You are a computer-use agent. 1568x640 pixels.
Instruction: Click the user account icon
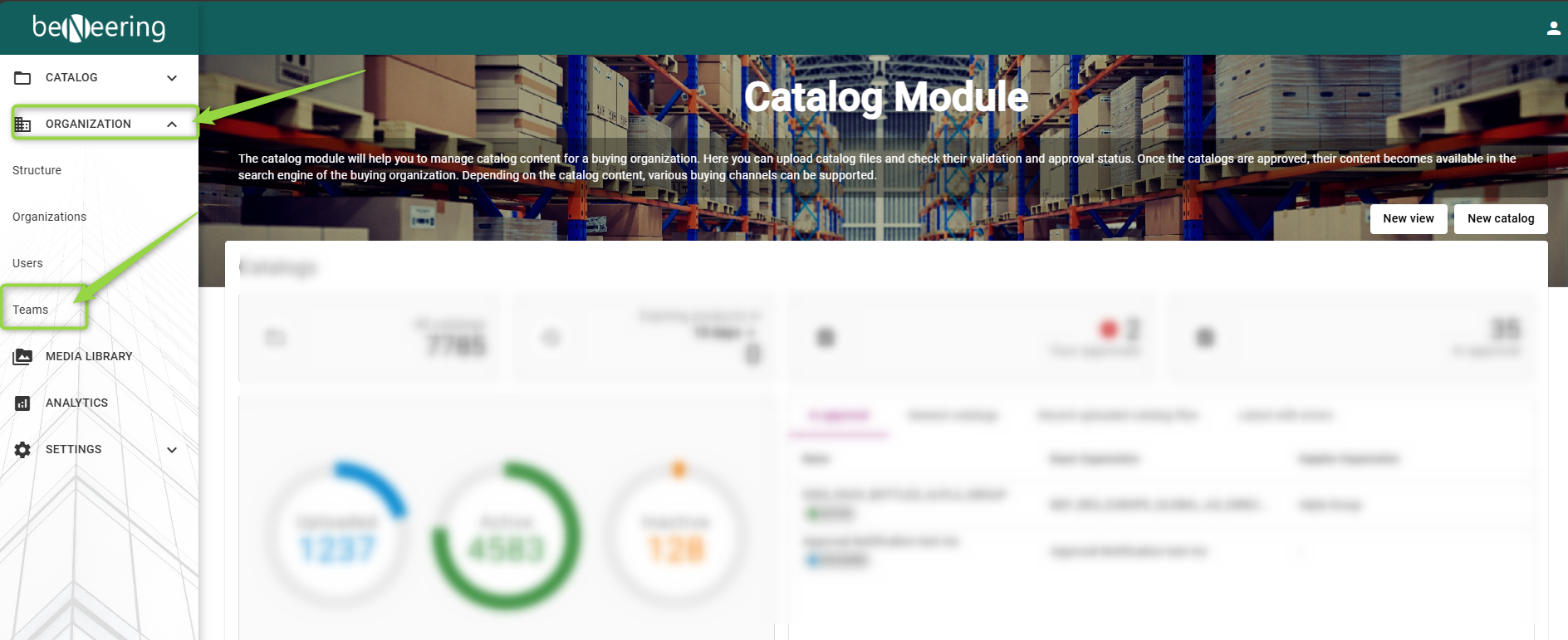(1553, 28)
